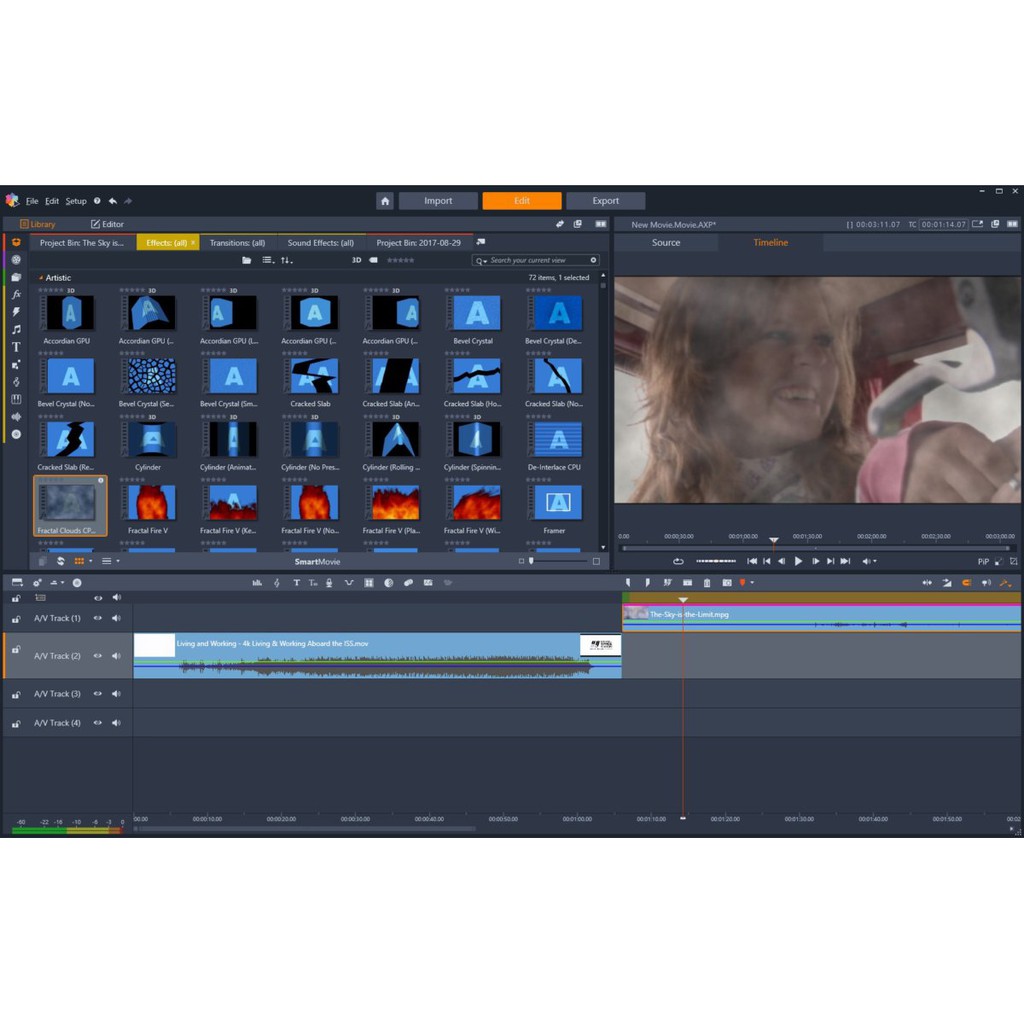Select the music note icon in the sidebar
Screen dimensions: 1024x1024
click(x=16, y=329)
